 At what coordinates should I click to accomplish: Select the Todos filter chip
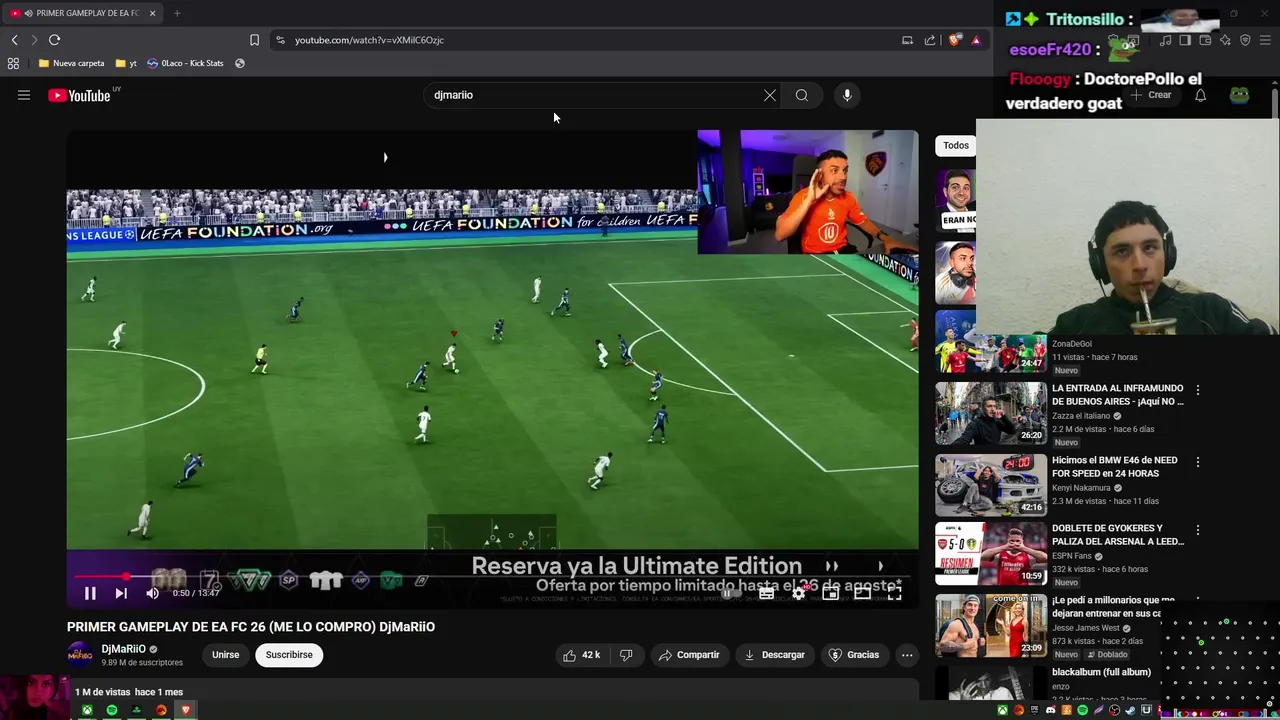pyautogui.click(x=956, y=145)
